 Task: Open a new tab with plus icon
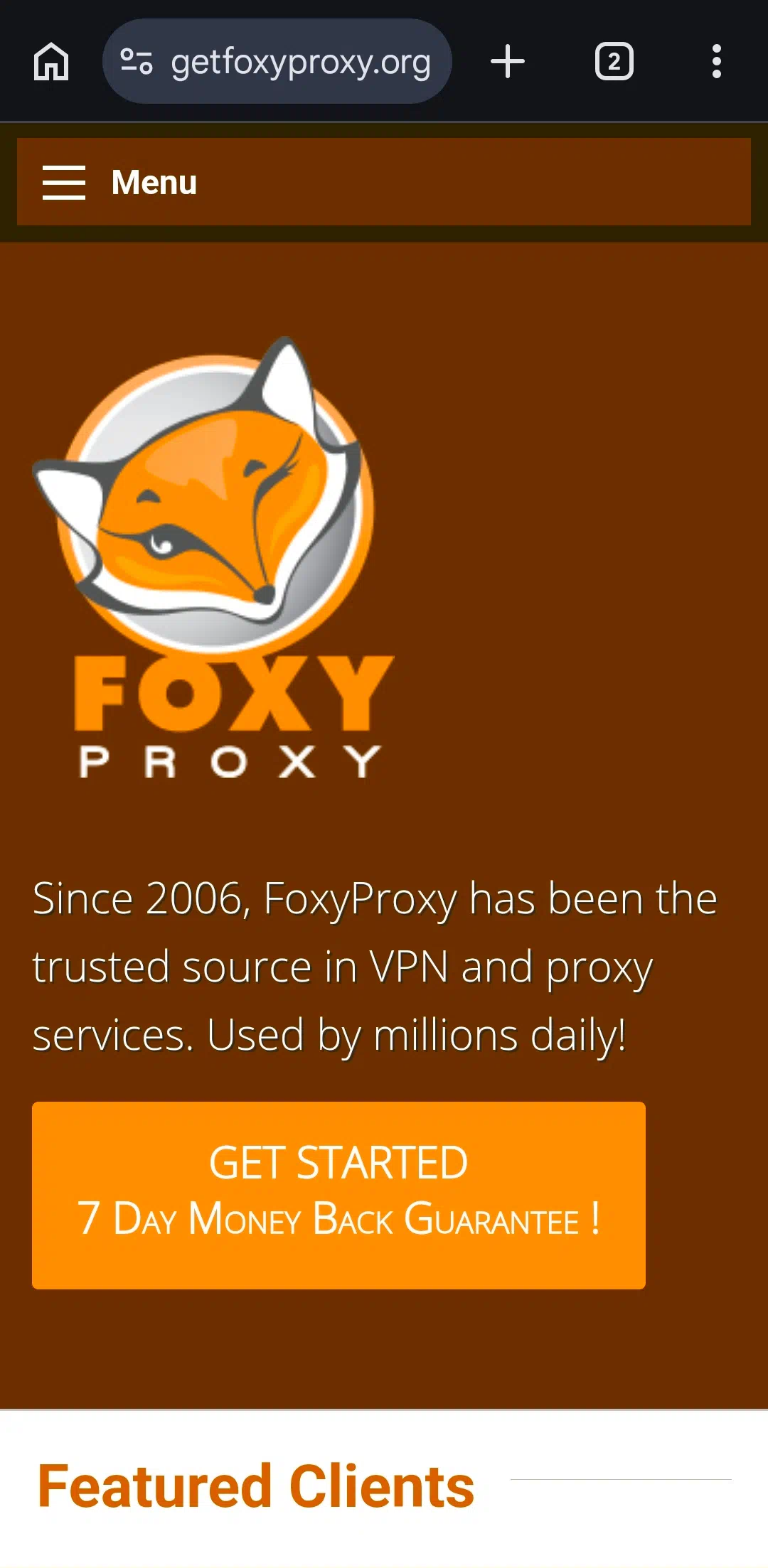click(508, 61)
